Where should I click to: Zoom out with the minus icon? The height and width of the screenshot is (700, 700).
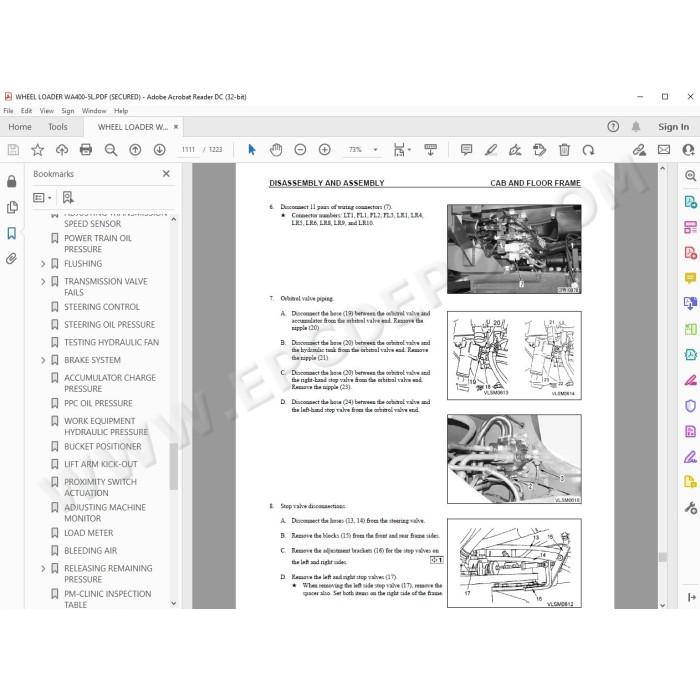pyautogui.click(x=300, y=150)
